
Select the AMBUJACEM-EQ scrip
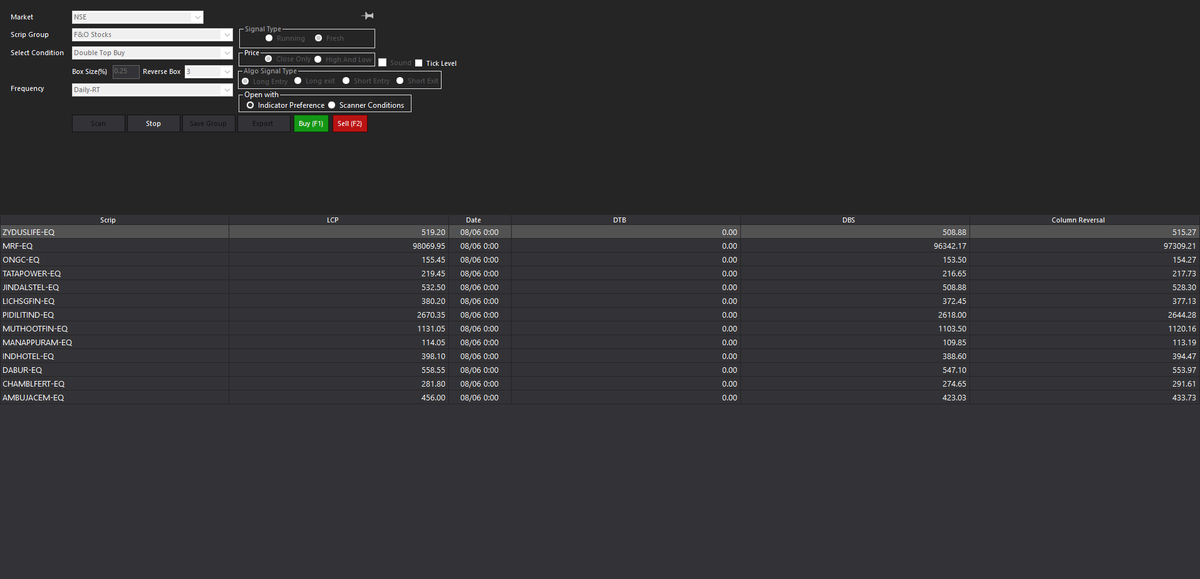point(33,398)
